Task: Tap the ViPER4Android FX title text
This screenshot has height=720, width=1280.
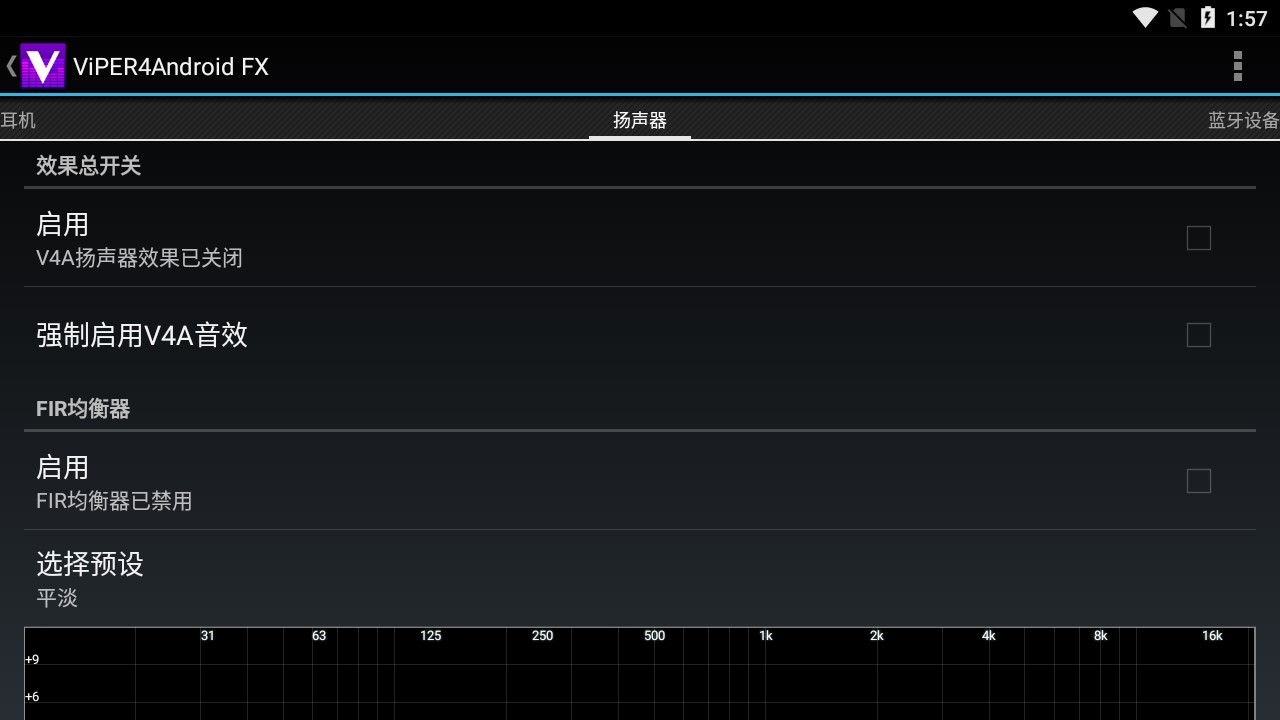Action: (x=171, y=67)
